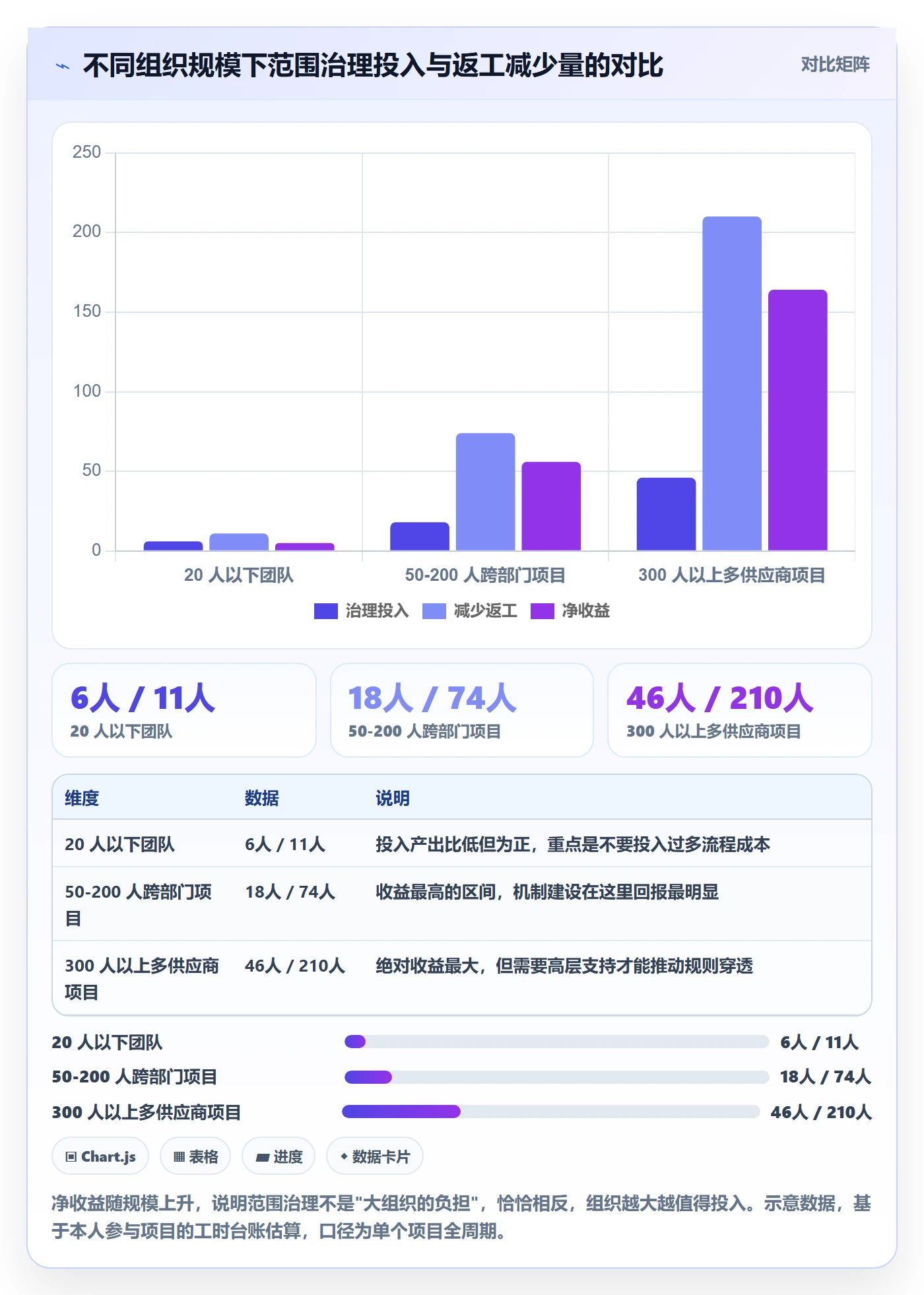Click the 46人 / 210人 table data cell
Image resolution: width=924 pixels, height=1295 pixels.
[x=295, y=966]
